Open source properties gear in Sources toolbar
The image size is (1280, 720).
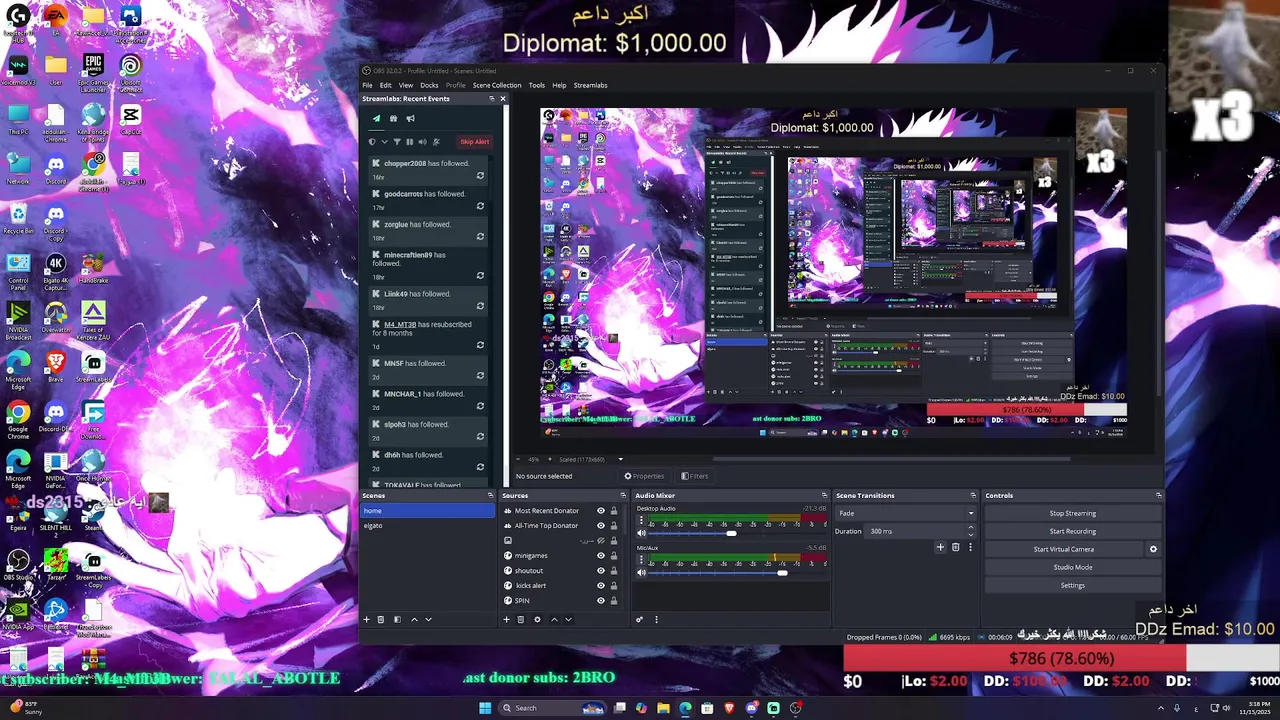click(x=537, y=619)
